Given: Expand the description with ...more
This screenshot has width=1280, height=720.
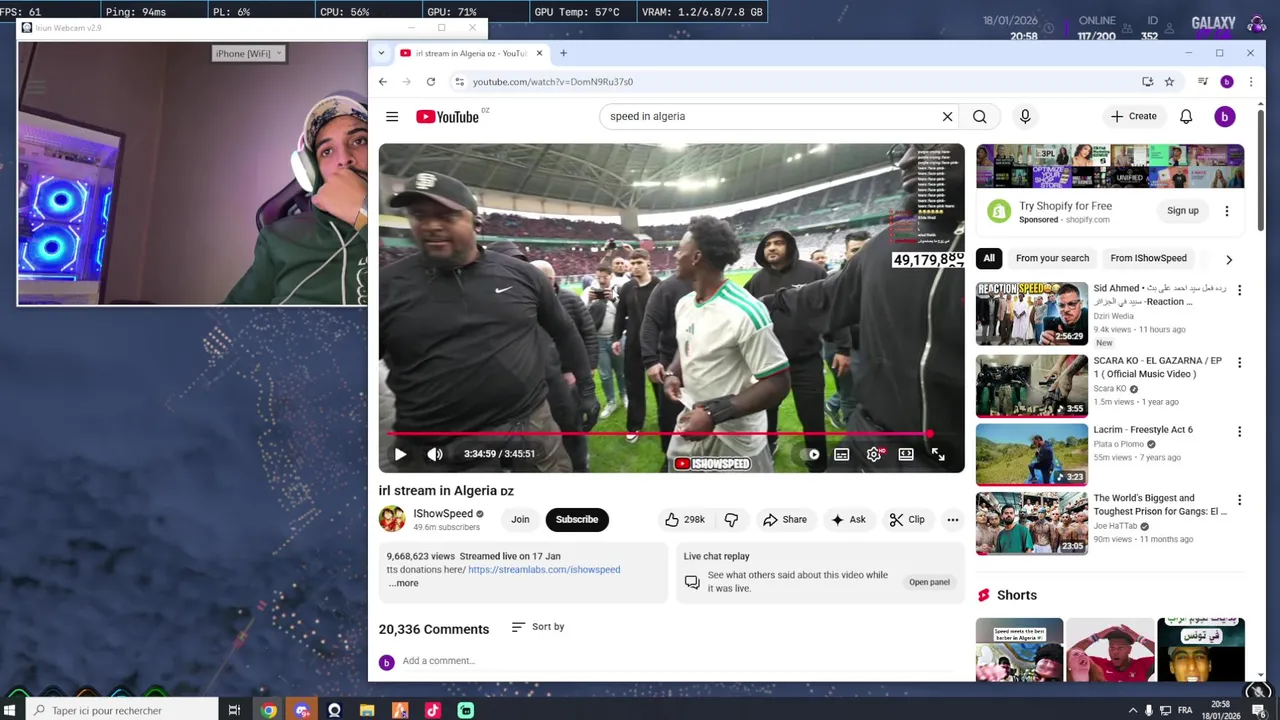Looking at the screenshot, I should click(x=404, y=583).
